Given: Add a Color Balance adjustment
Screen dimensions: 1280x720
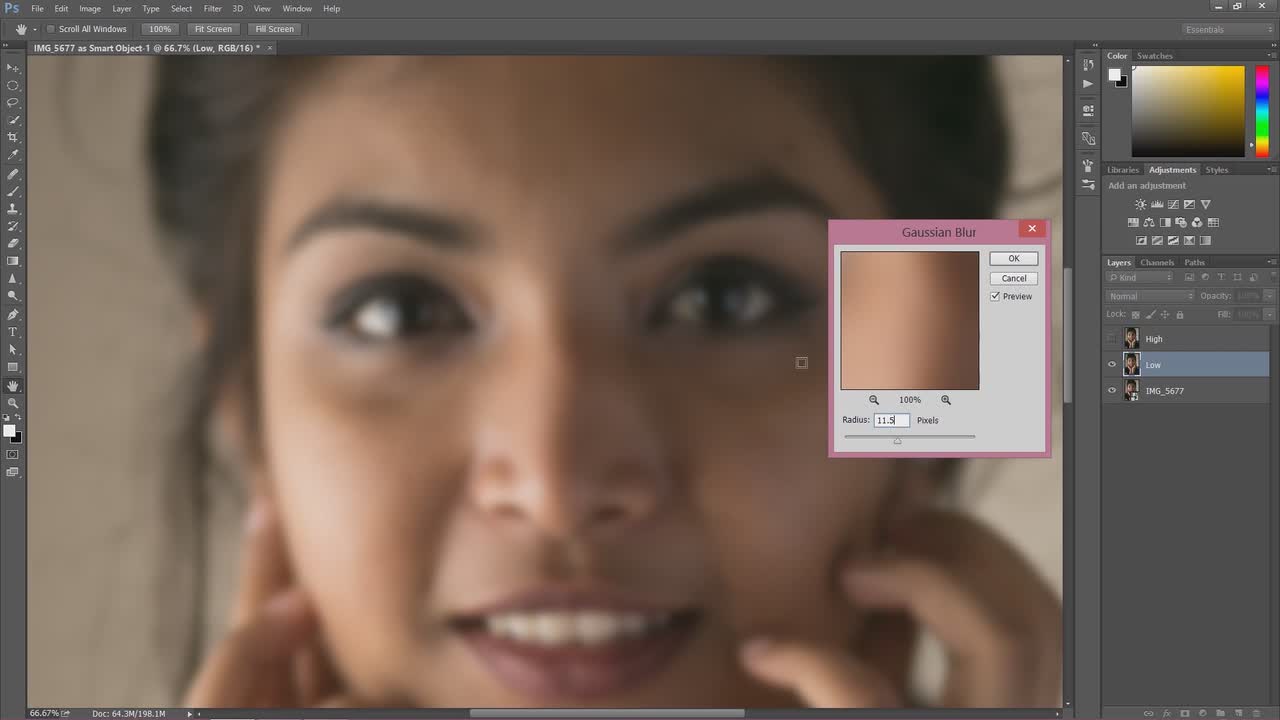Looking at the screenshot, I should pyautogui.click(x=1149, y=223).
